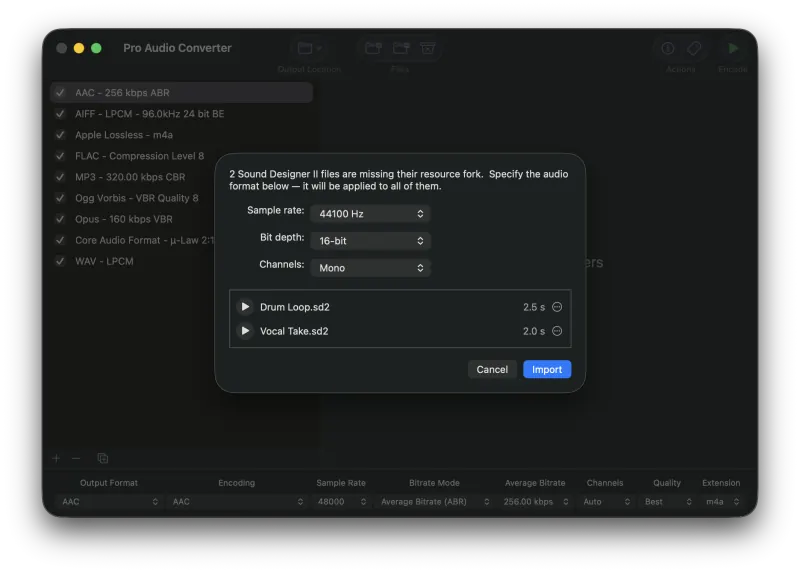Play preview of Vocal Take.sd2
The image size is (800, 573).
[x=245, y=331]
